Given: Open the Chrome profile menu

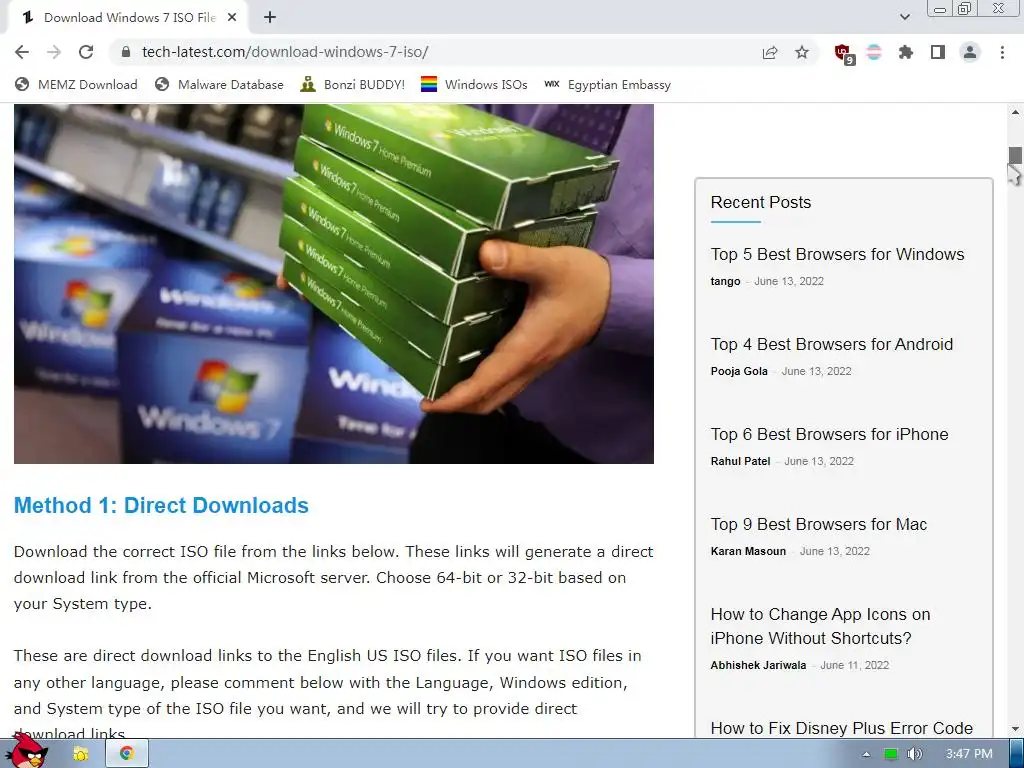Looking at the screenshot, I should pyautogui.click(x=970, y=52).
